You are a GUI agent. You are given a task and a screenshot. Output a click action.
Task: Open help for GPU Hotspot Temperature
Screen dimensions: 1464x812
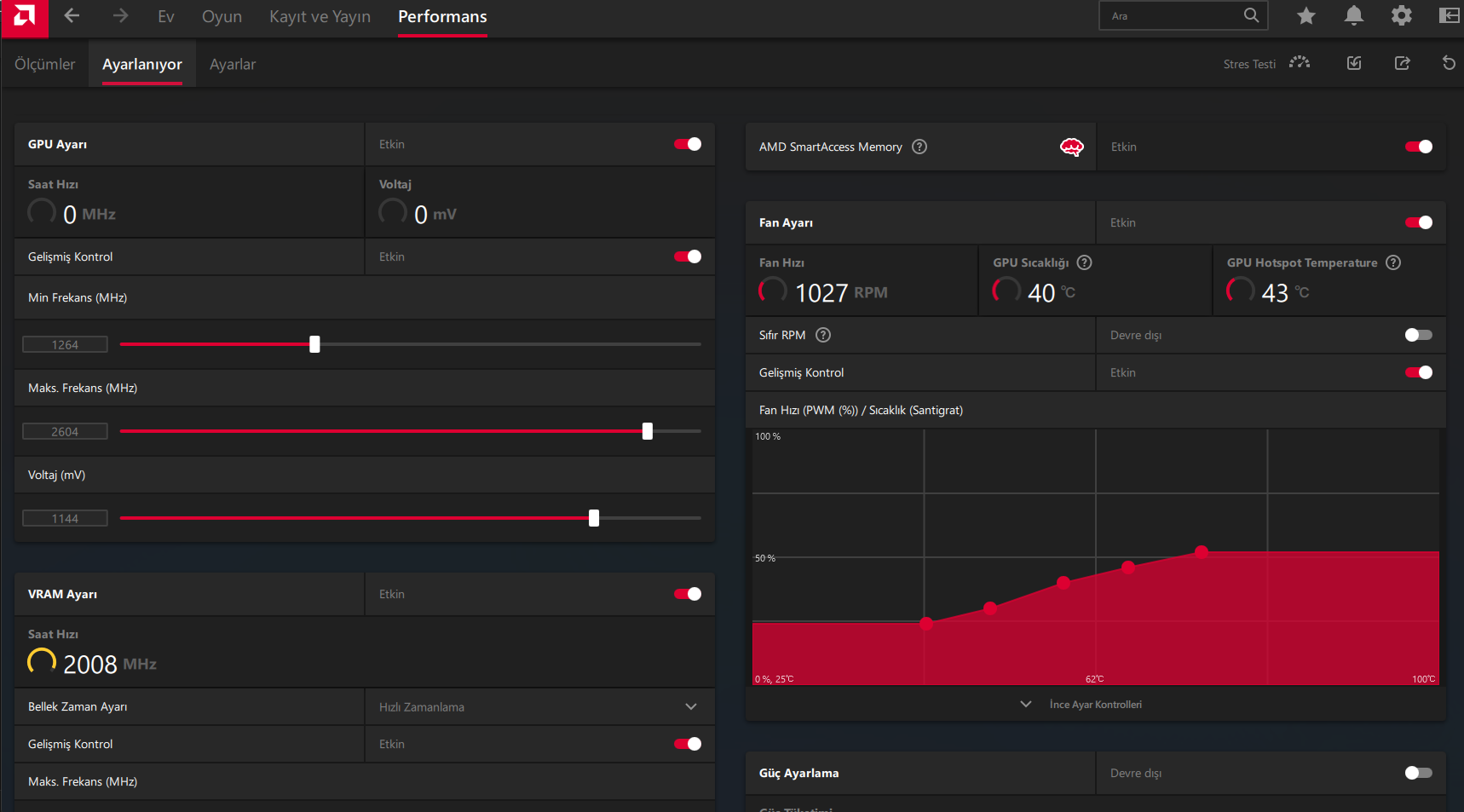pos(1393,262)
